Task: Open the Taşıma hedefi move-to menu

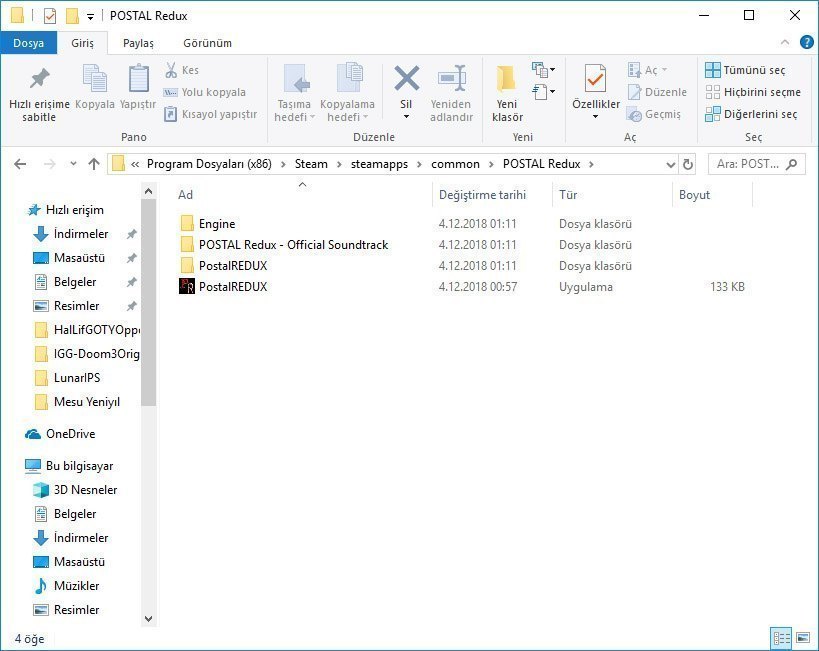Action: [295, 94]
